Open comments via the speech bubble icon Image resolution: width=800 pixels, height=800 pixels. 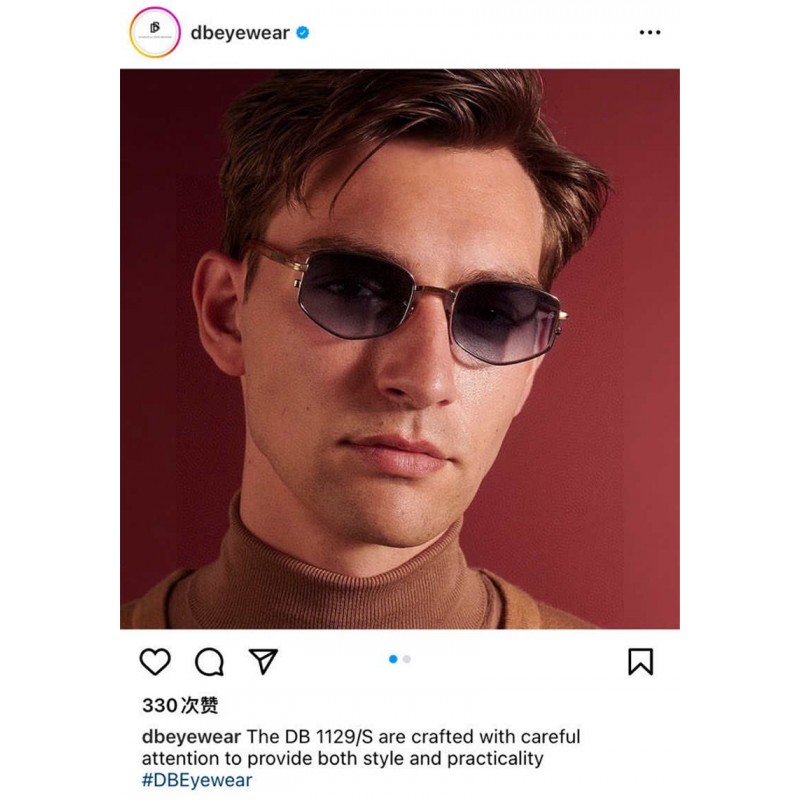209,662
